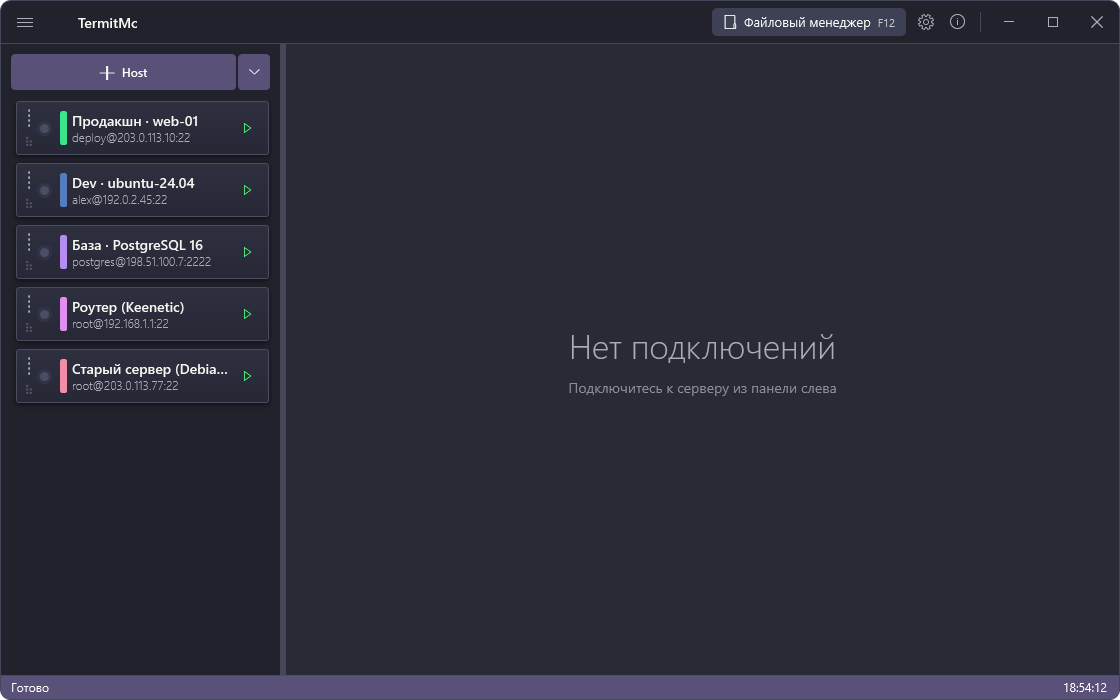Click the status circle on База · PostgreSQL 16
The image size is (1120, 700).
(44, 252)
